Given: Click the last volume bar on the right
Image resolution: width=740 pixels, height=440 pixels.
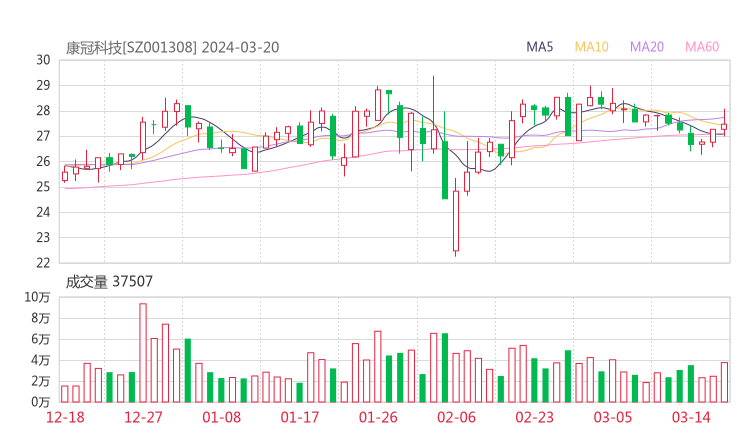Looking at the screenshot, I should (724, 382).
